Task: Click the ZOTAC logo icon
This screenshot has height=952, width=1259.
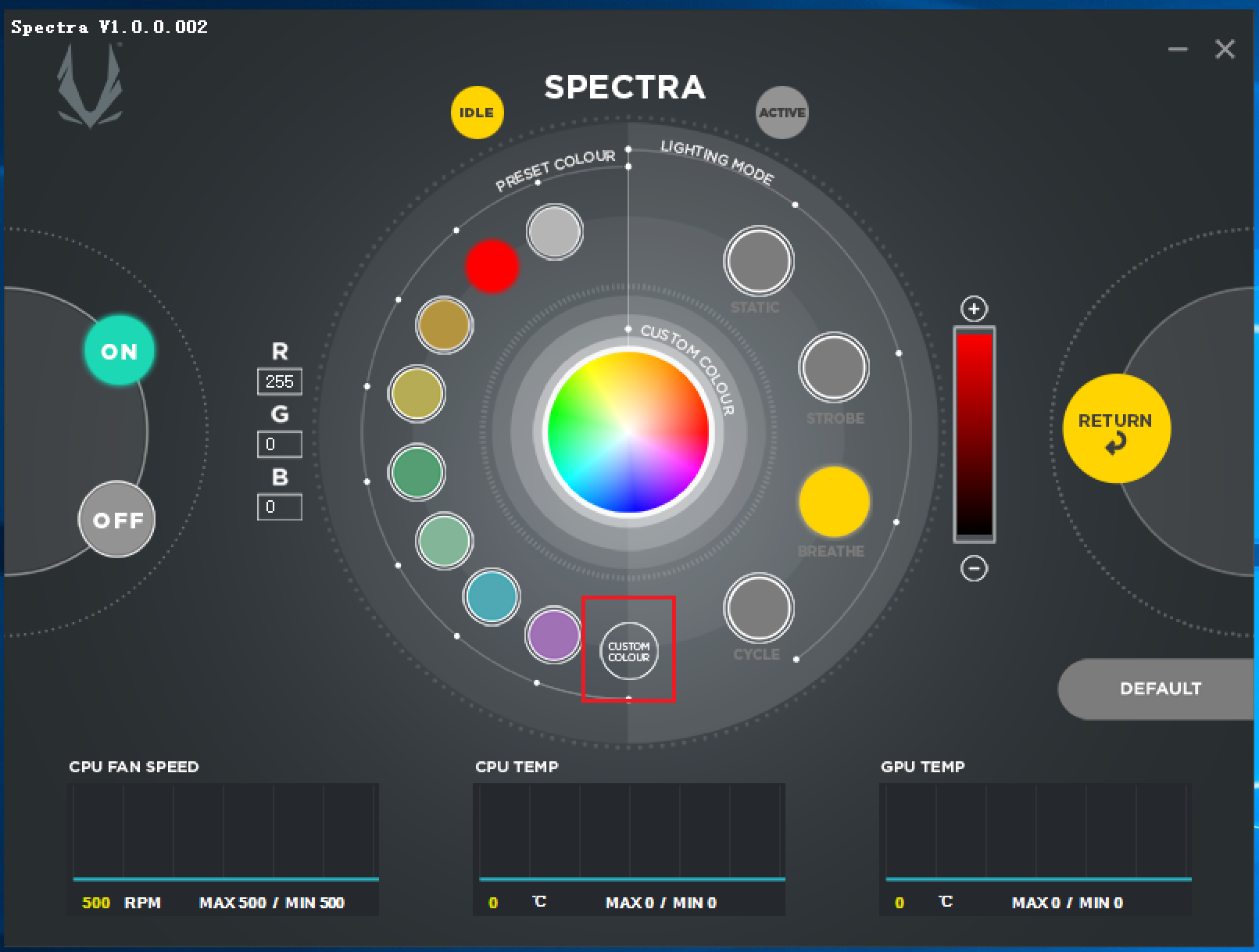Action: 90,86
